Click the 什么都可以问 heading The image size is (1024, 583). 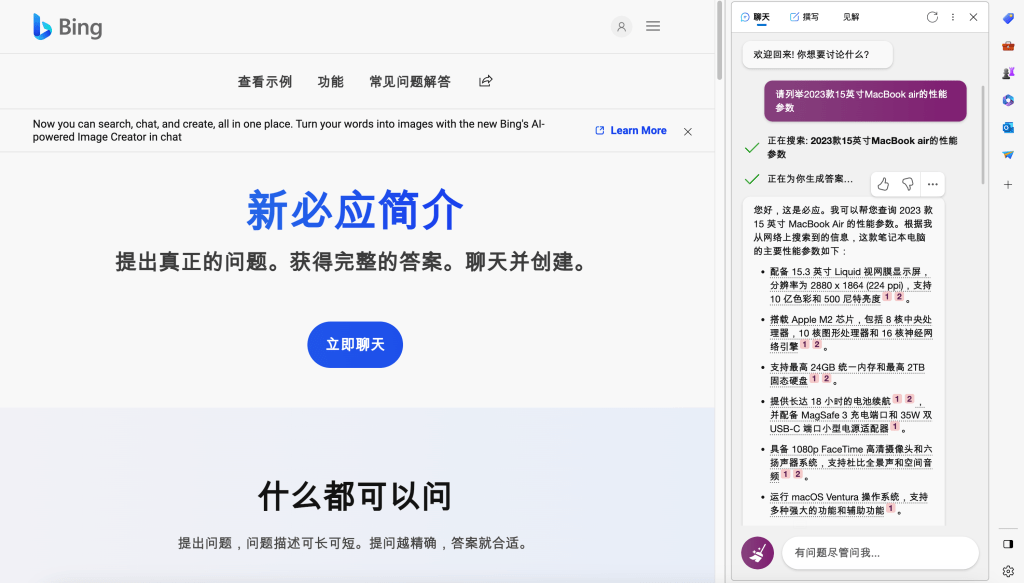(355, 496)
